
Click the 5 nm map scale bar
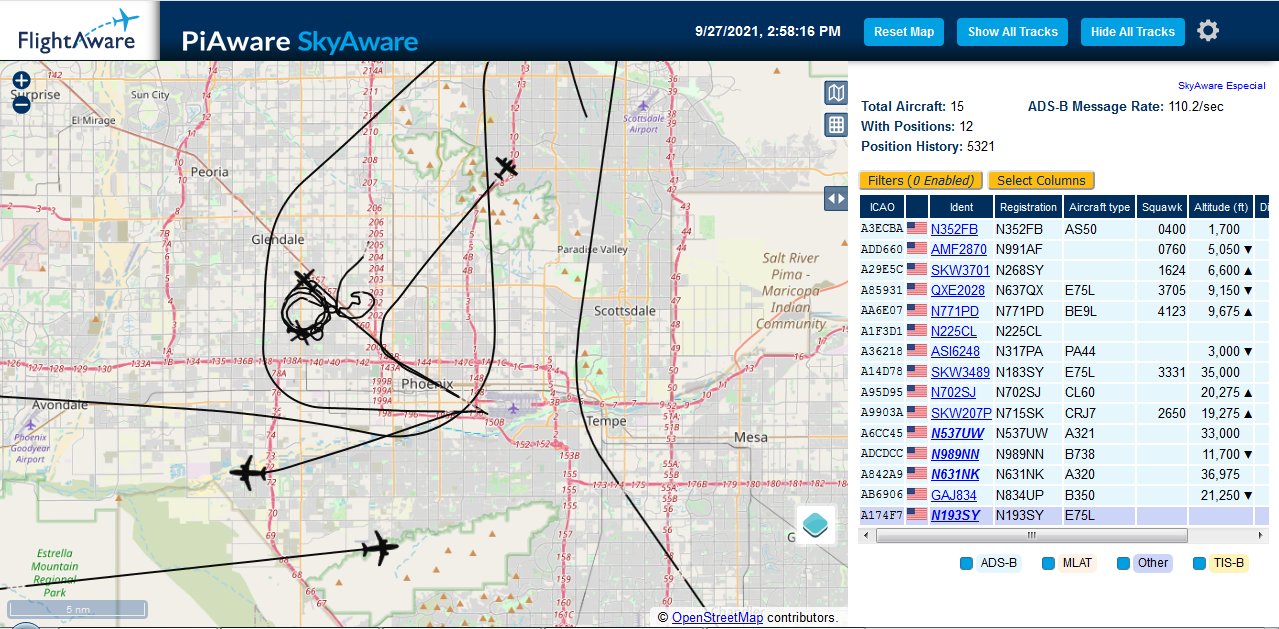[x=77, y=609]
